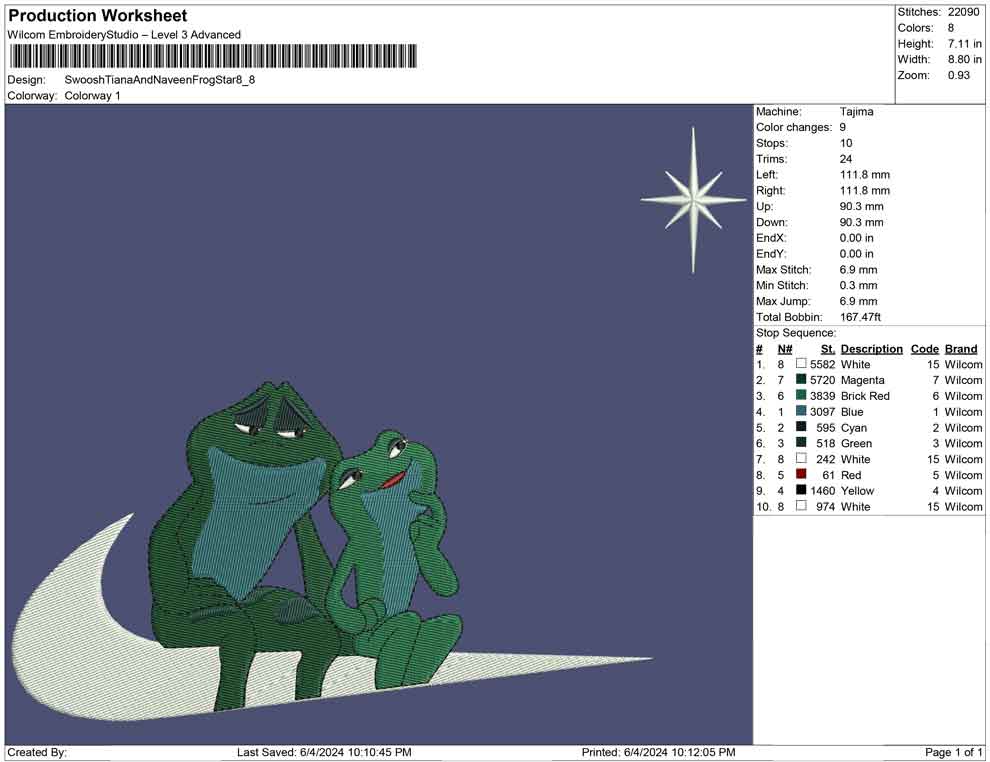The height and width of the screenshot is (762, 990).
Task: Click stitch count '3839' in Brick Red row
Action: click(x=823, y=396)
